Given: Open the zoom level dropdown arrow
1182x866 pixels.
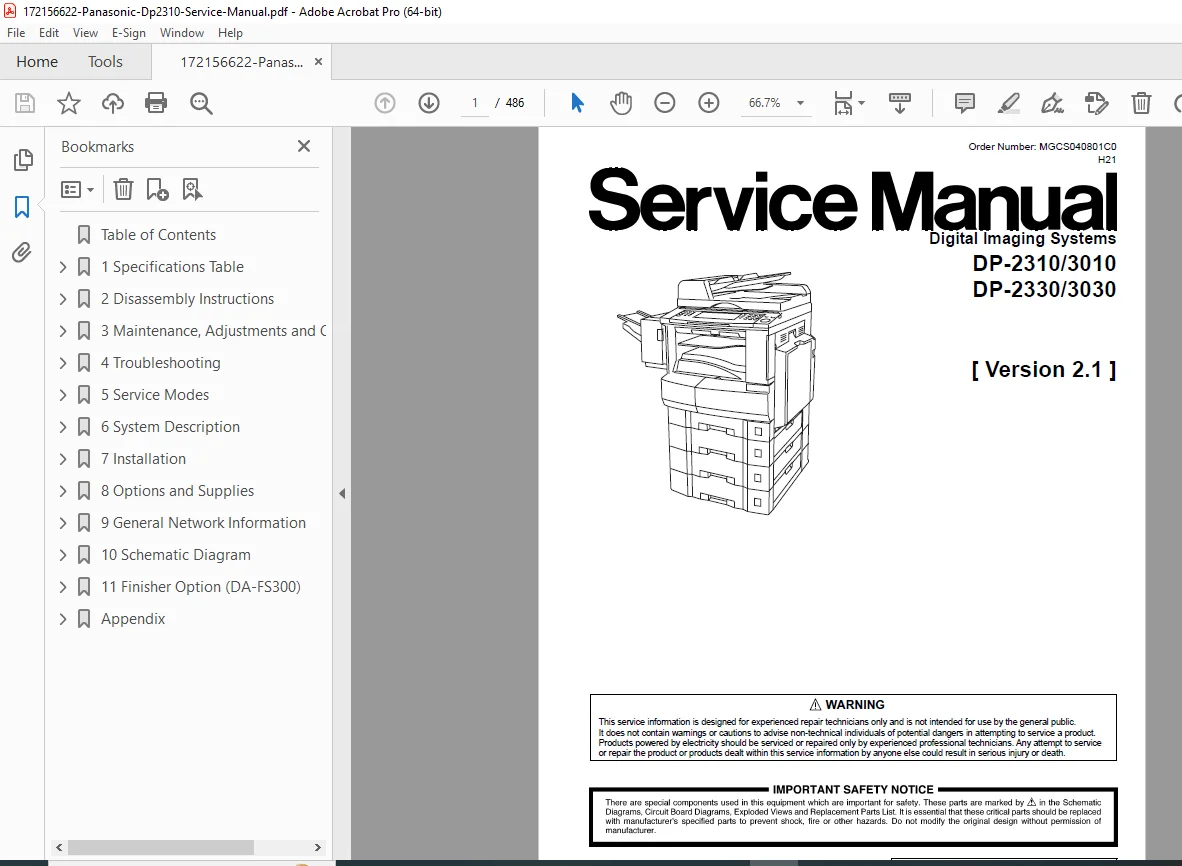Looking at the screenshot, I should coord(801,103).
